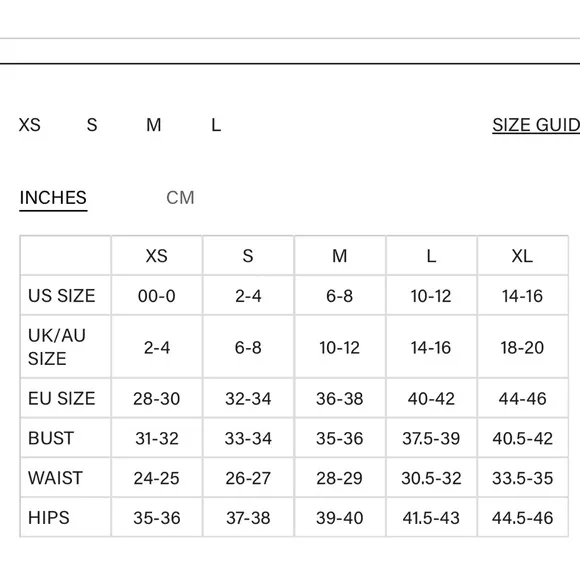Select the INCHES tab
This screenshot has width=580, height=580.
coord(53,198)
